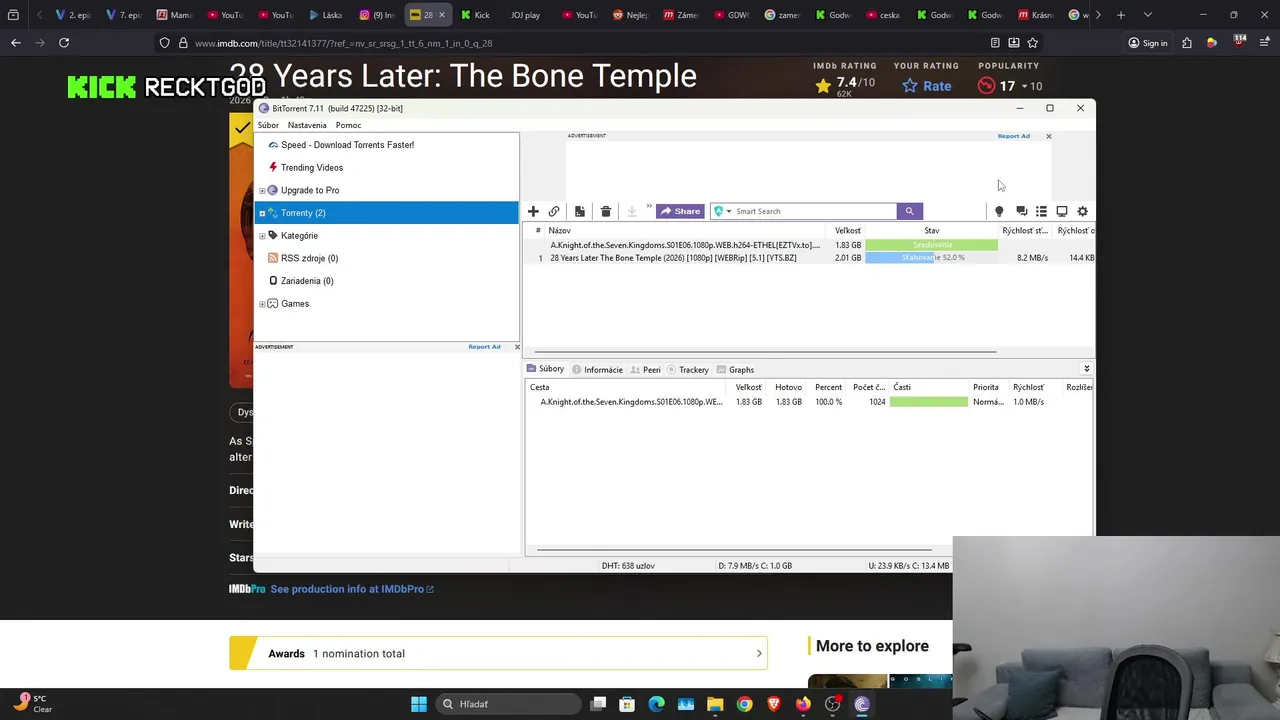Click the IMDb Rate star button
The image size is (1280, 720).
pyautogui.click(x=927, y=86)
